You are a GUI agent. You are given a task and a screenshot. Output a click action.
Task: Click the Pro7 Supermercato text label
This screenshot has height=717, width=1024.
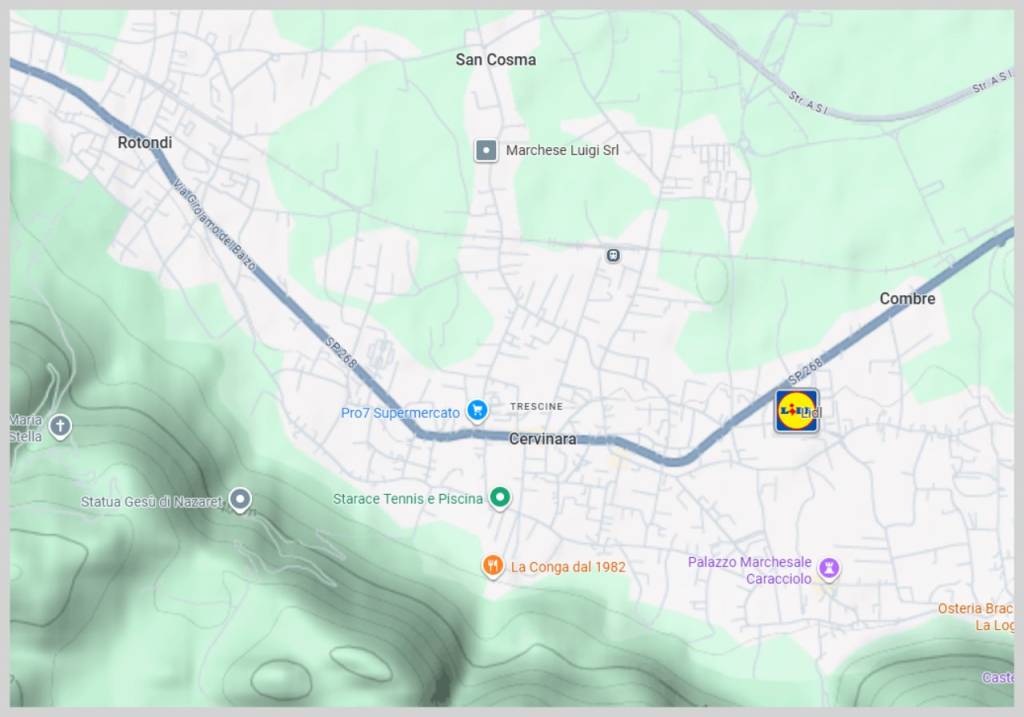pos(400,413)
